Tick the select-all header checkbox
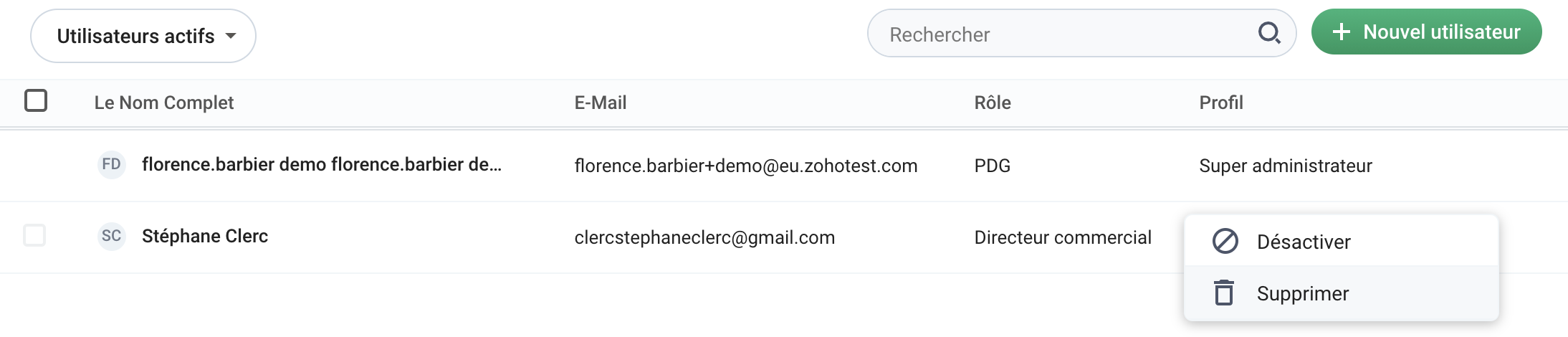This screenshot has height=337, width=1568. (36, 101)
